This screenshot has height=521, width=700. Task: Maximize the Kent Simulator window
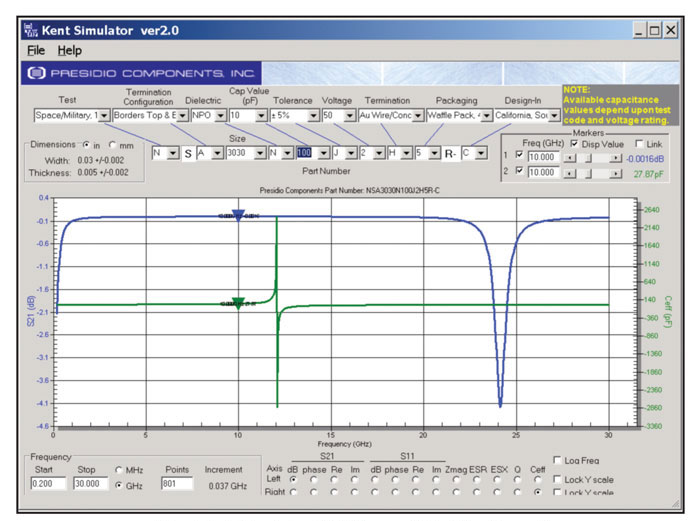tap(655, 30)
